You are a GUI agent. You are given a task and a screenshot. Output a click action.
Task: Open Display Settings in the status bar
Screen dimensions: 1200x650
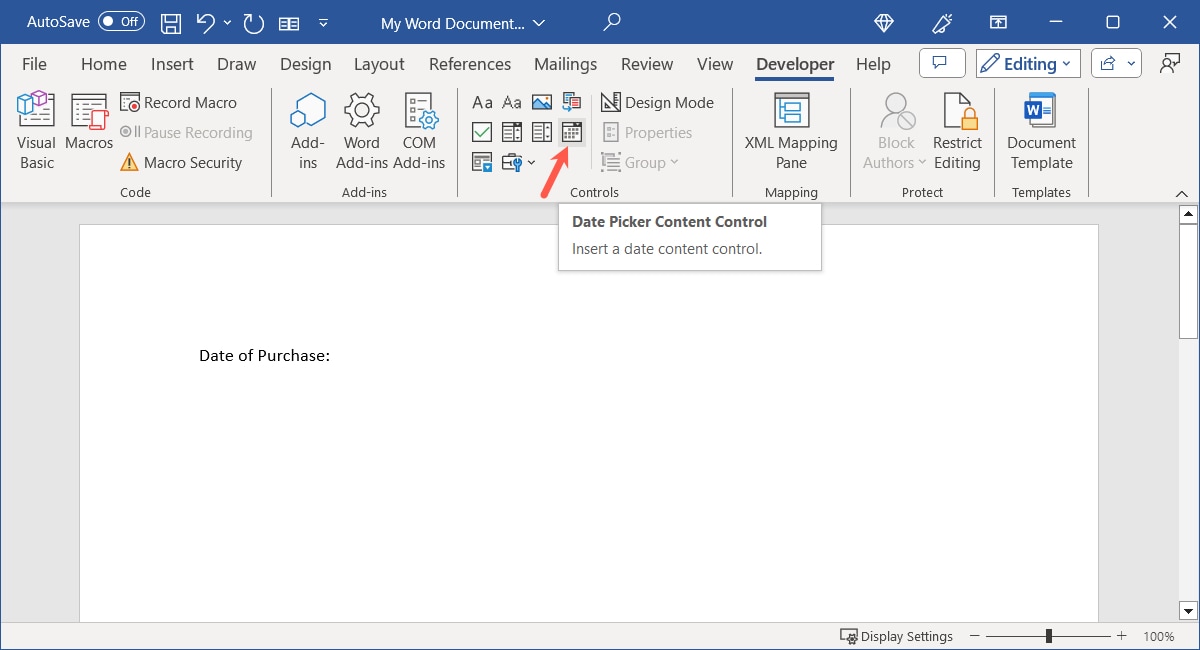pyautogui.click(x=896, y=635)
